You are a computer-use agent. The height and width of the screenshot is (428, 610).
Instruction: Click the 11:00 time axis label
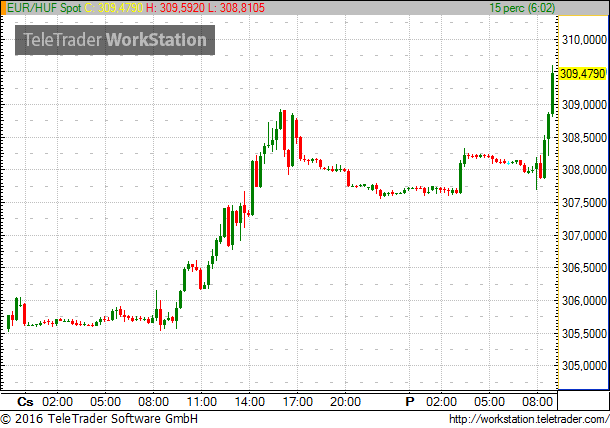[202, 402]
